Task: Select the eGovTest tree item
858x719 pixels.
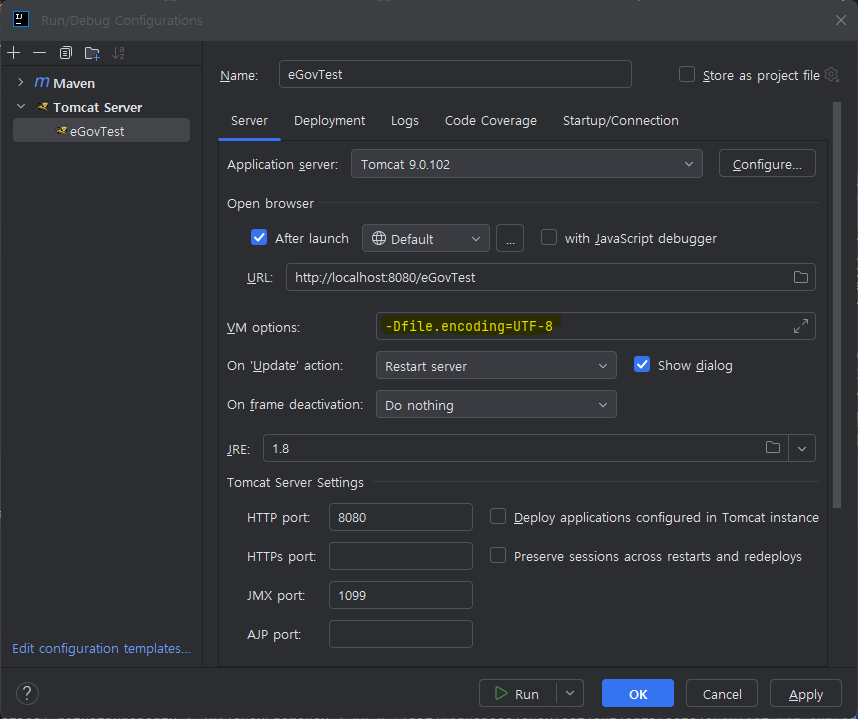Action: point(101,131)
